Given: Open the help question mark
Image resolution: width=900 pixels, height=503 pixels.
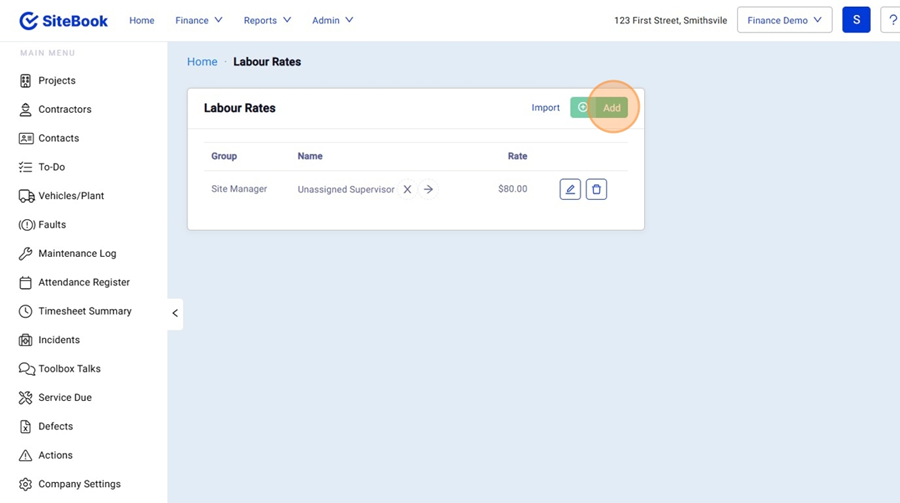Looking at the screenshot, I should (892, 20).
